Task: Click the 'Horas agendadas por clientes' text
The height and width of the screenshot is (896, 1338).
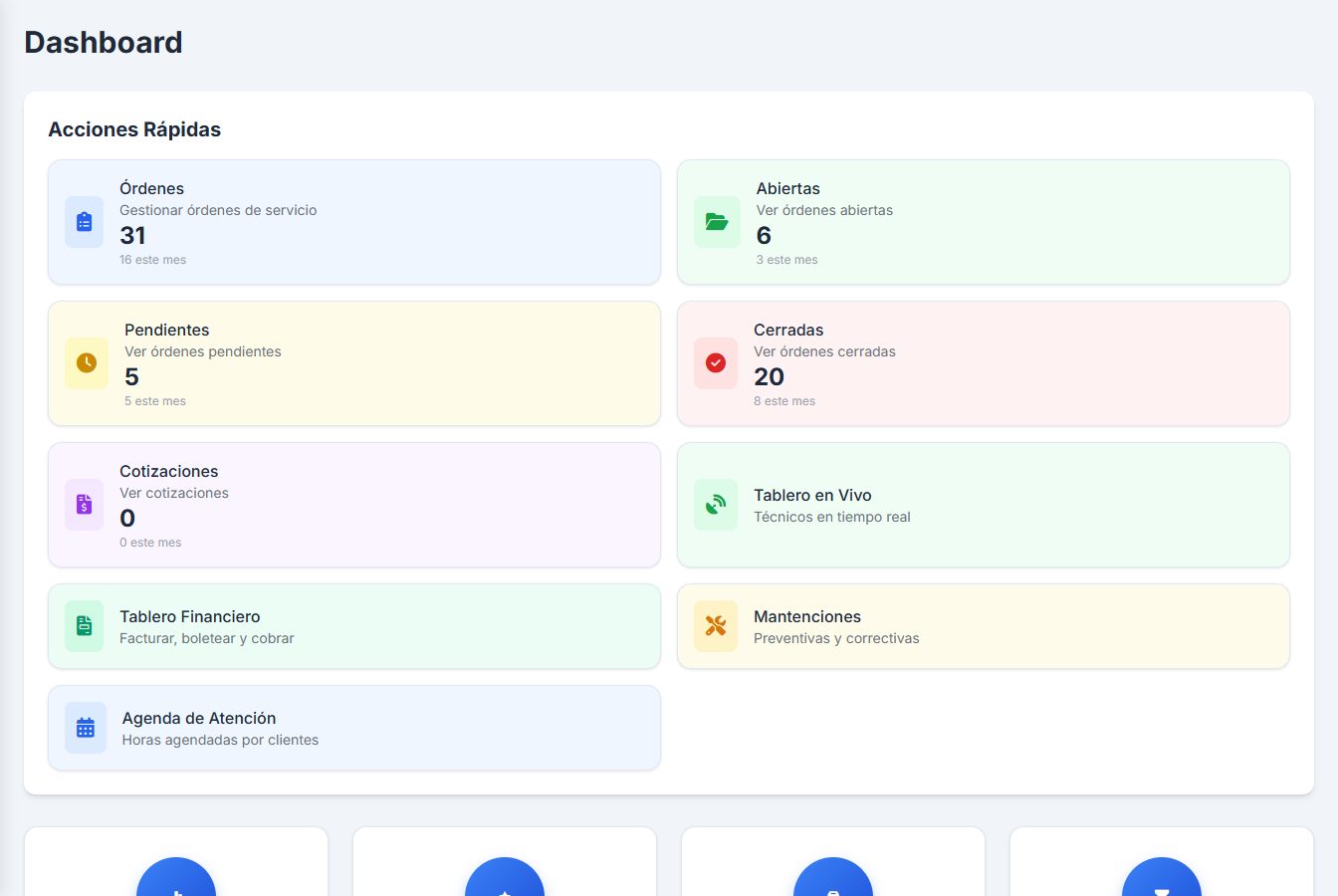Action: point(220,740)
